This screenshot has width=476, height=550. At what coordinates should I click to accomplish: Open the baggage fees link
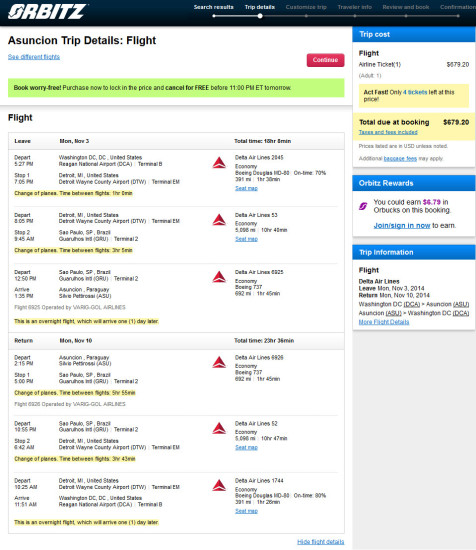pos(400,159)
